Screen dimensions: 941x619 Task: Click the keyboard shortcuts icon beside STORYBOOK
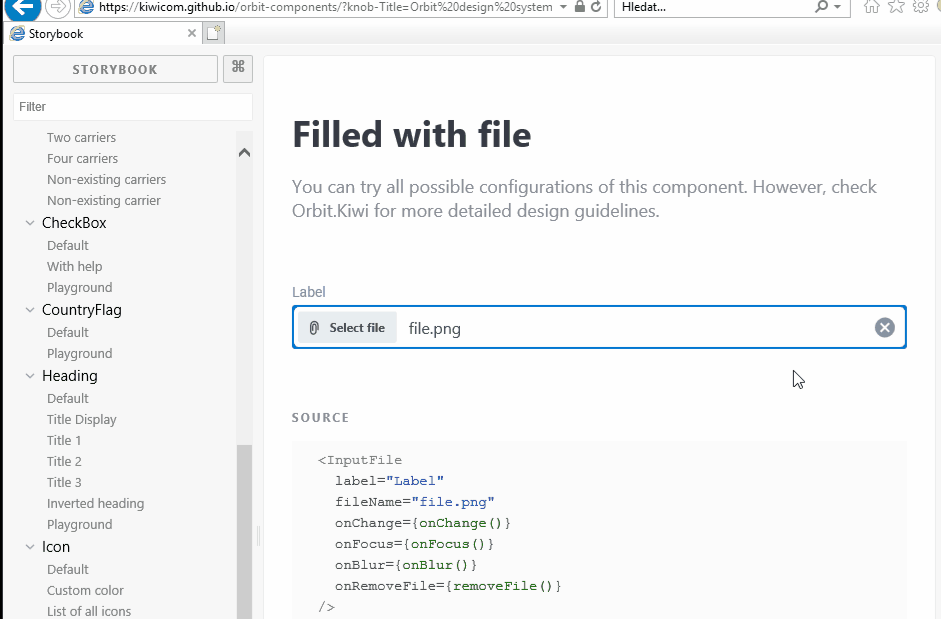click(x=237, y=68)
